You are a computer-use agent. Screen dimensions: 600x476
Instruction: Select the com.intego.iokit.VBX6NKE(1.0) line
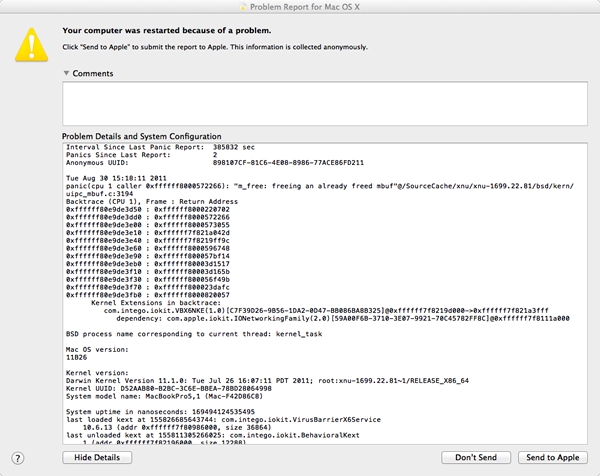coord(326,311)
